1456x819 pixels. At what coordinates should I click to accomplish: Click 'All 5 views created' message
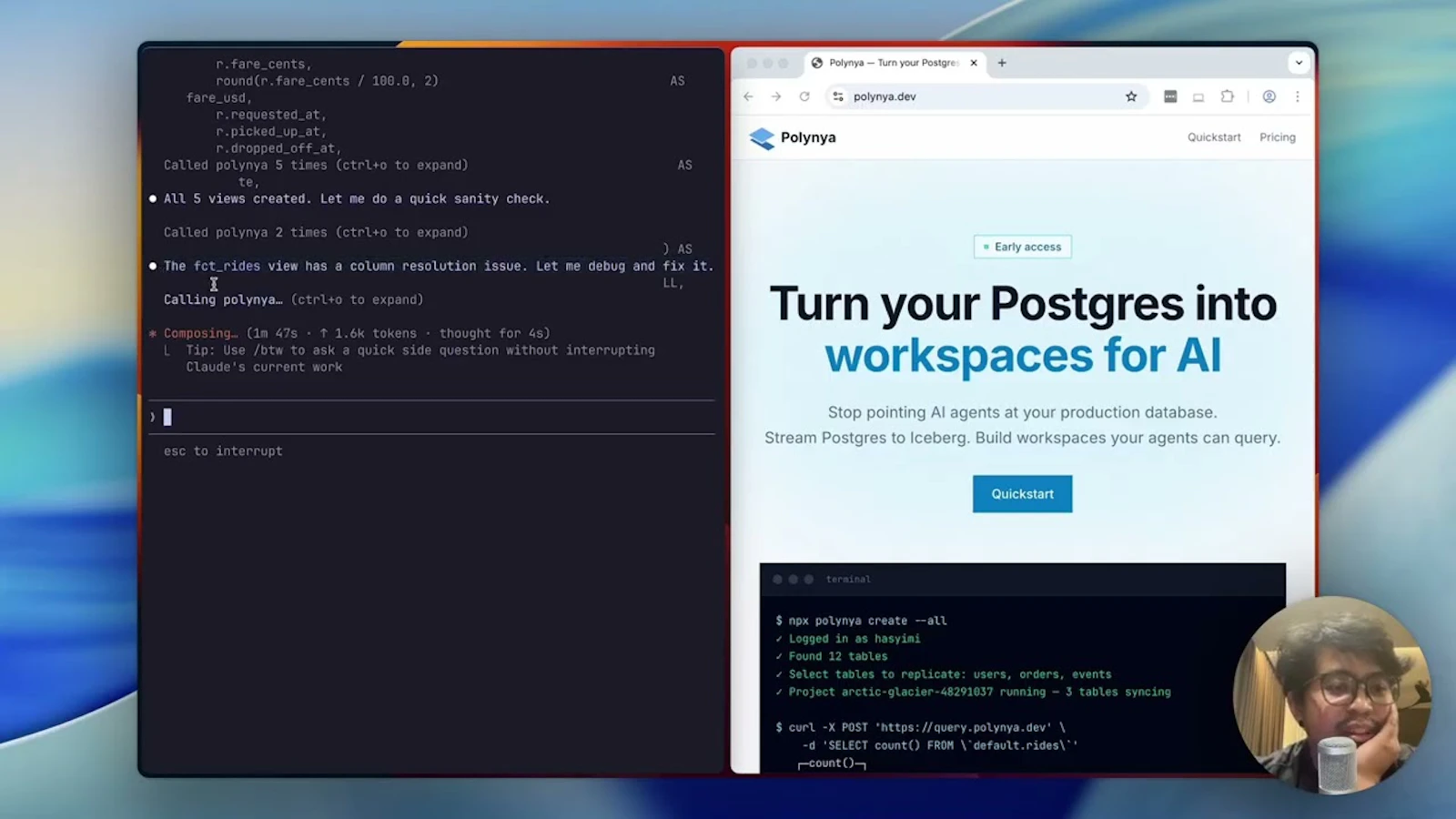pyautogui.click(x=357, y=199)
